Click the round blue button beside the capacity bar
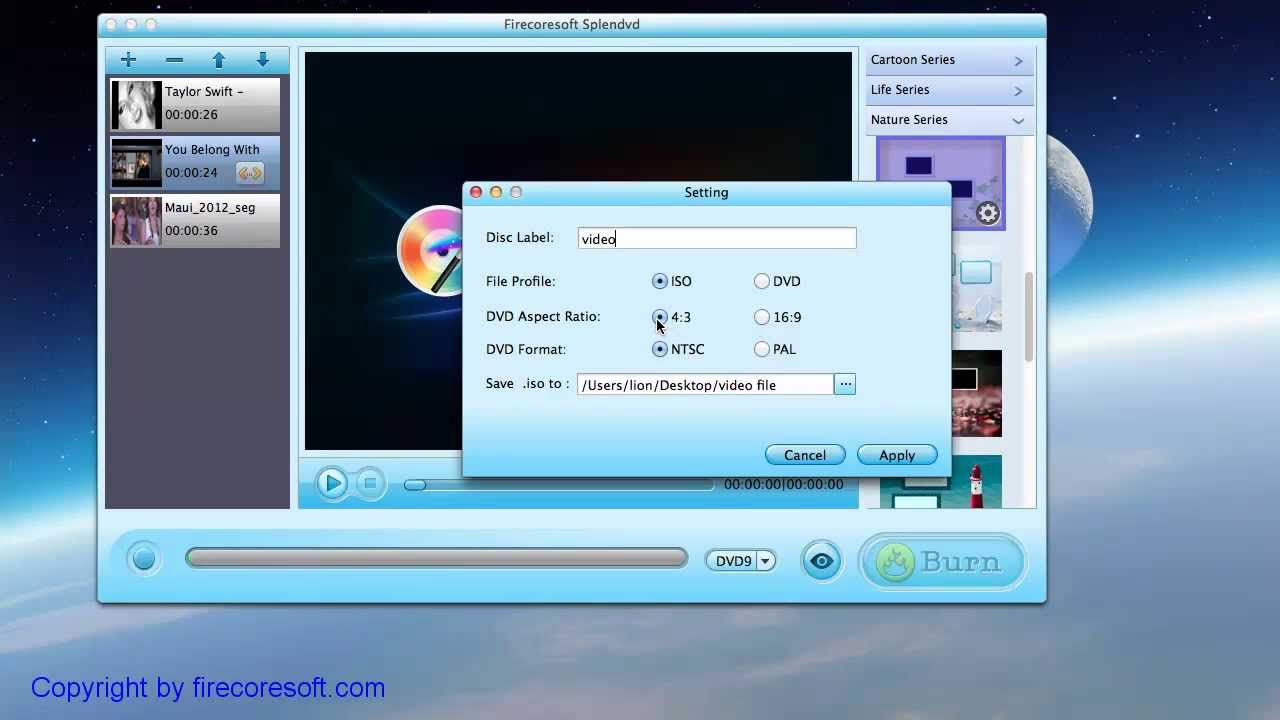1280x720 pixels. 144,559
